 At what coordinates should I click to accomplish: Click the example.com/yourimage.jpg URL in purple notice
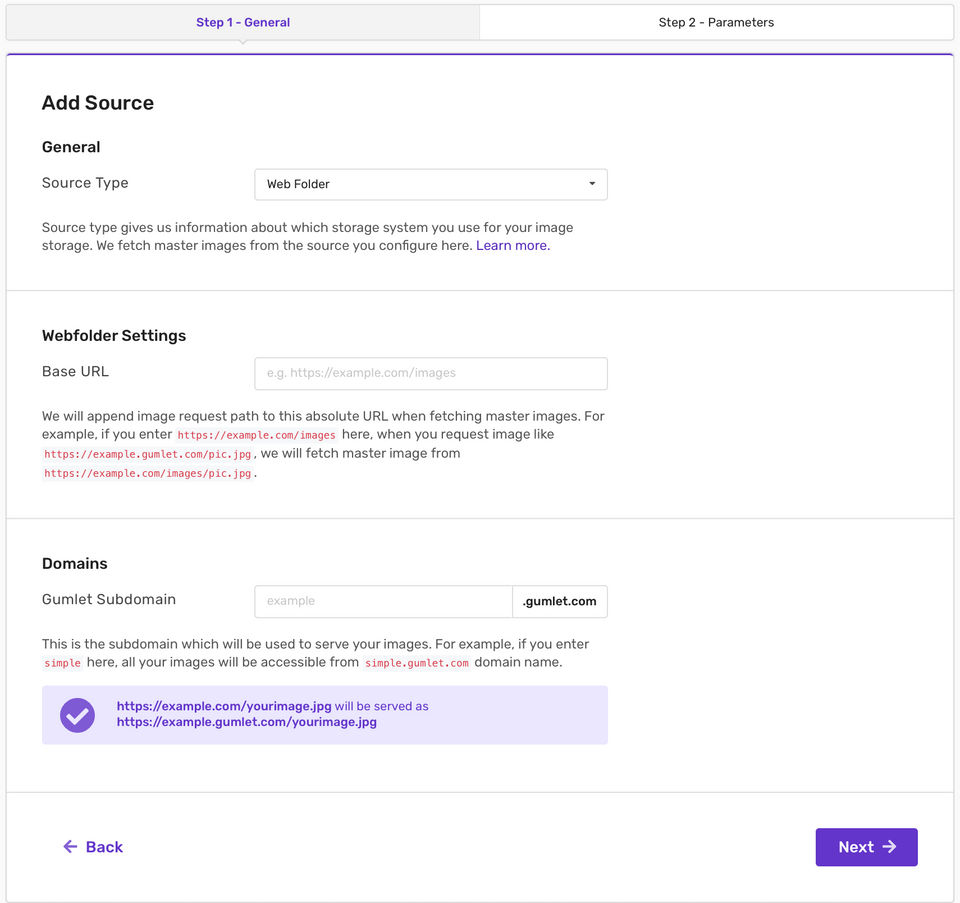click(224, 706)
